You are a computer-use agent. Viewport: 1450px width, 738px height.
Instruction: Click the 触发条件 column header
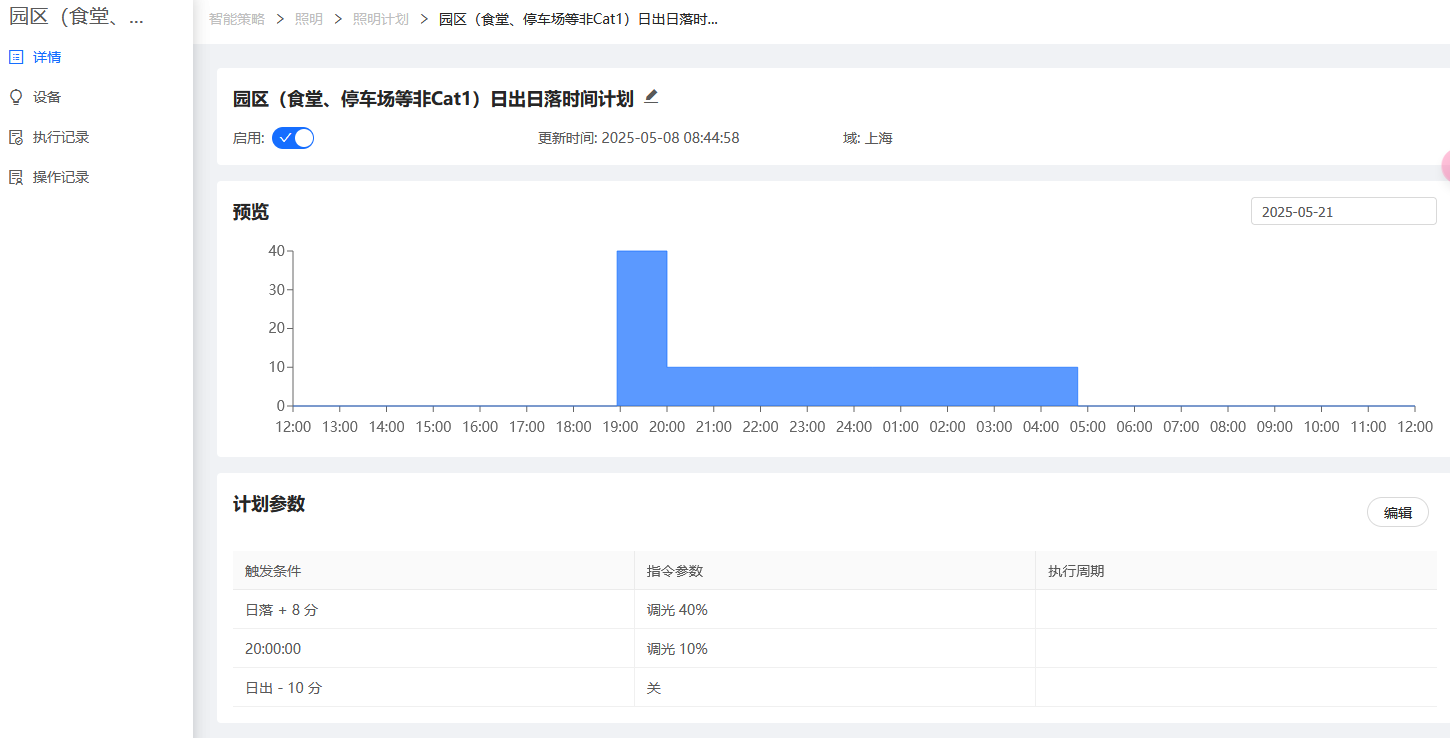click(433, 570)
